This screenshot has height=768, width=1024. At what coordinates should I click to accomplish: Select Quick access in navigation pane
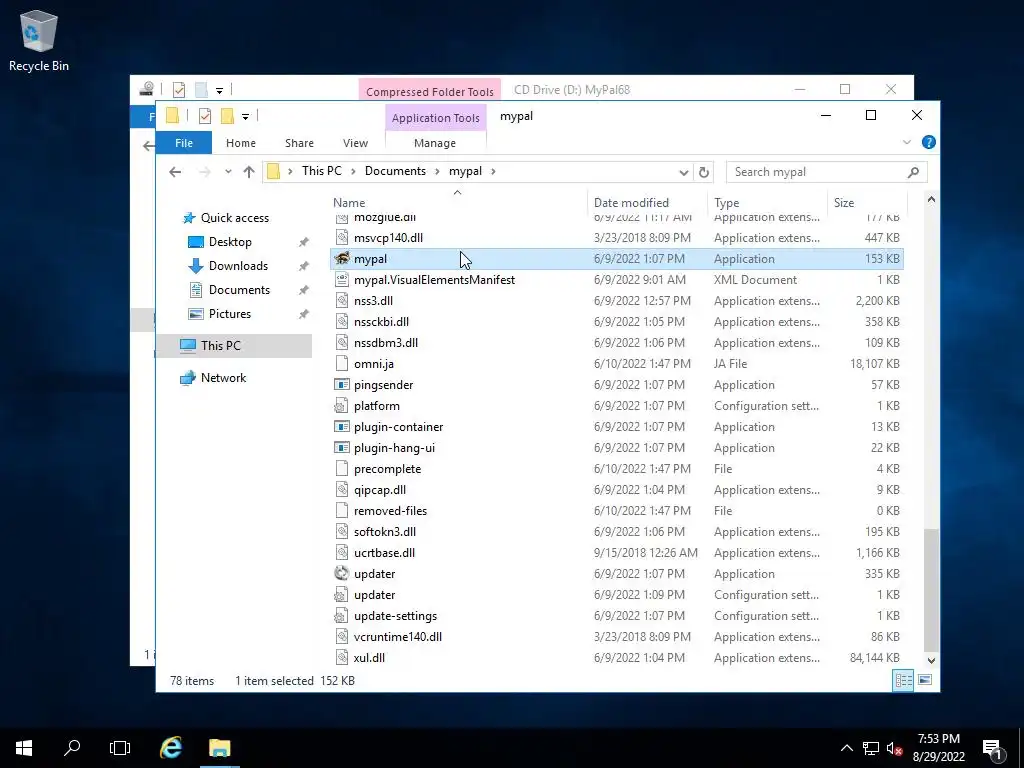pyautogui.click(x=234, y=218)
